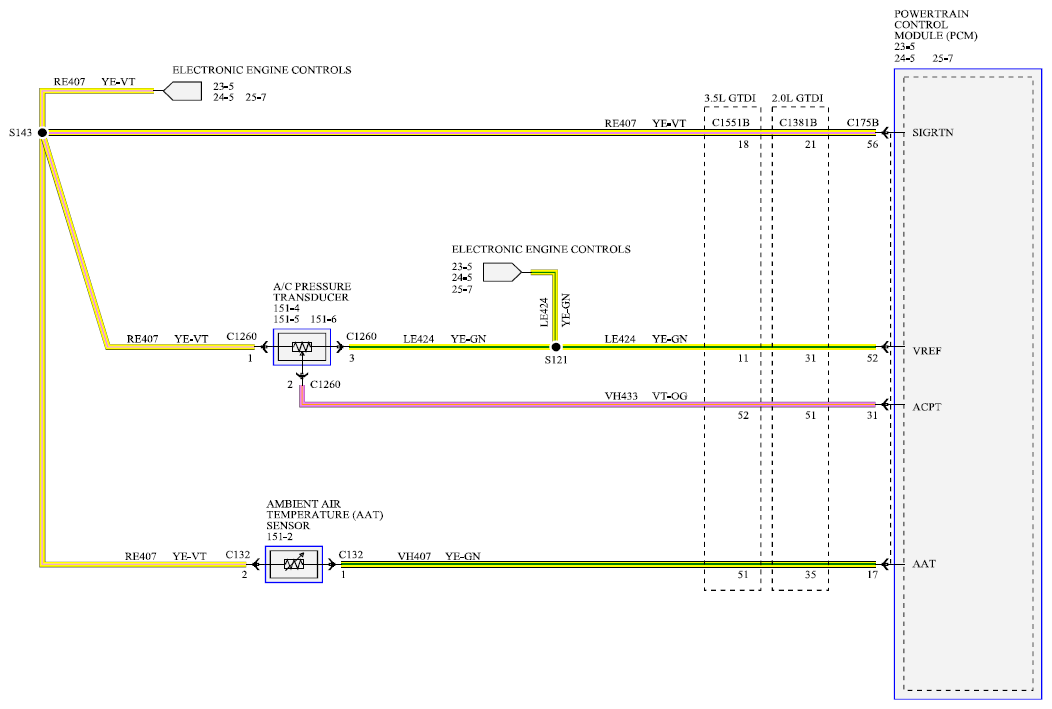
Task: Select the VH407 circuit label
Action: tap(414, 556)
